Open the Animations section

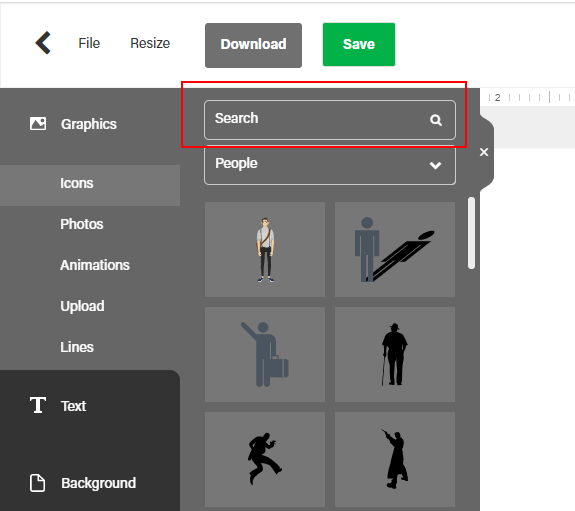(95, 265)
